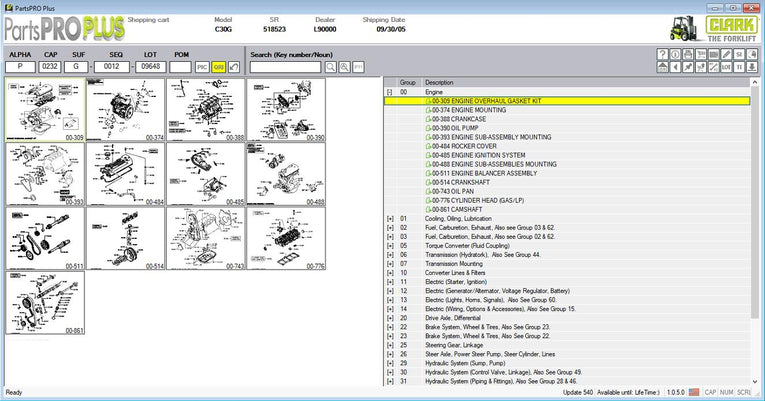Click the magnifier search icon
The height and width of the screenshot is (401, 765).
tap(331, 67)
